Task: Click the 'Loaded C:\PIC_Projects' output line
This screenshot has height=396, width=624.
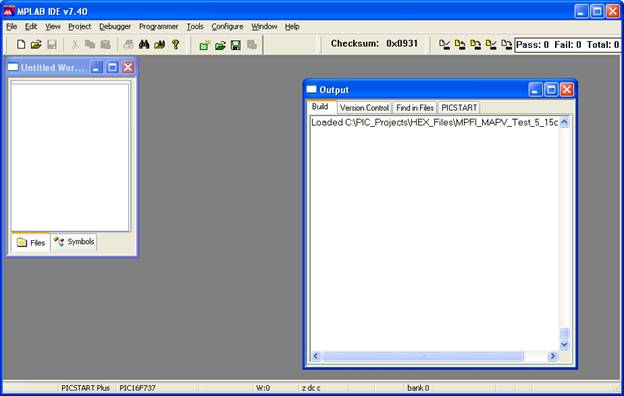Action: (x=435, y=123)
